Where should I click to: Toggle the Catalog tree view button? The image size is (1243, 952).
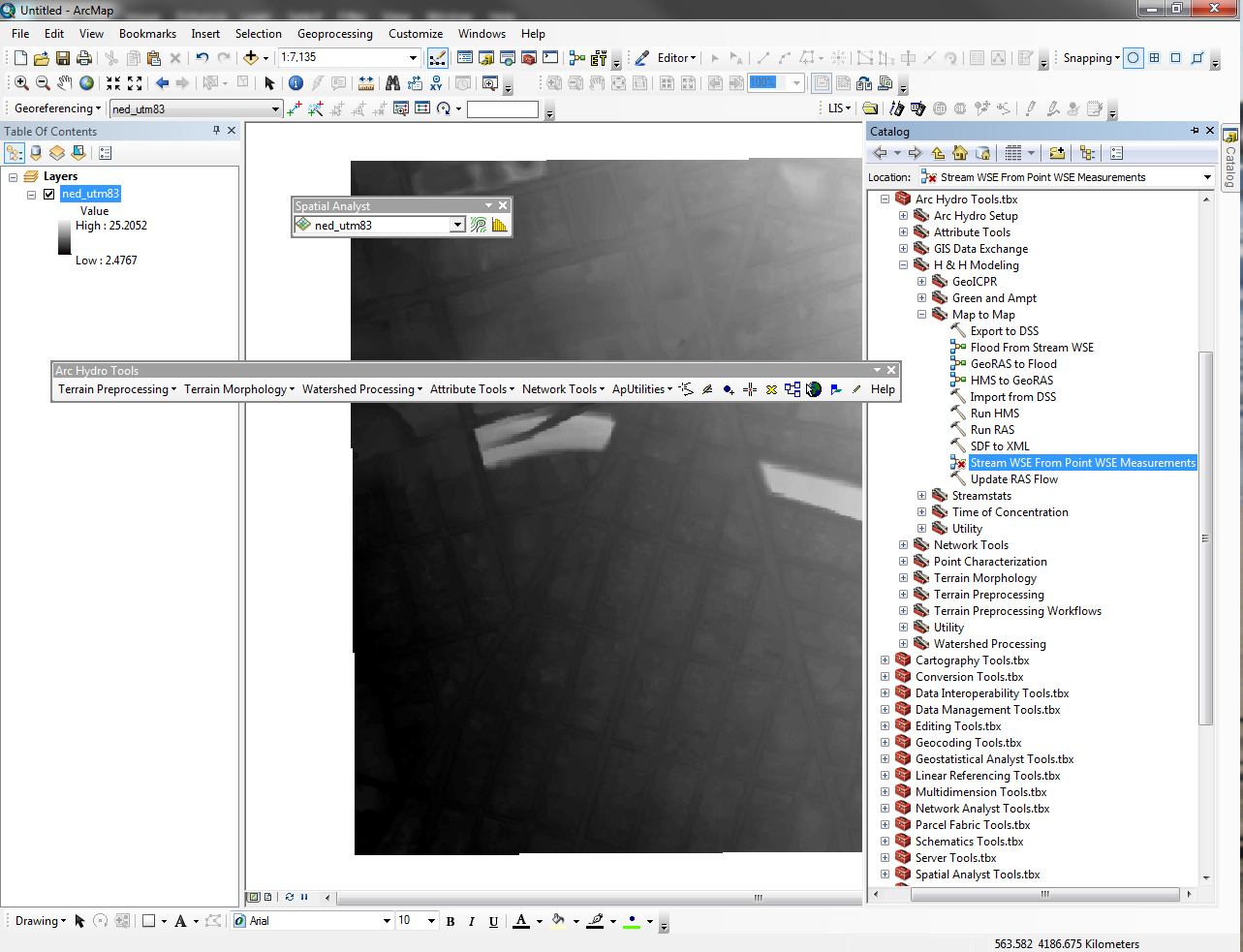[1088, 153]
